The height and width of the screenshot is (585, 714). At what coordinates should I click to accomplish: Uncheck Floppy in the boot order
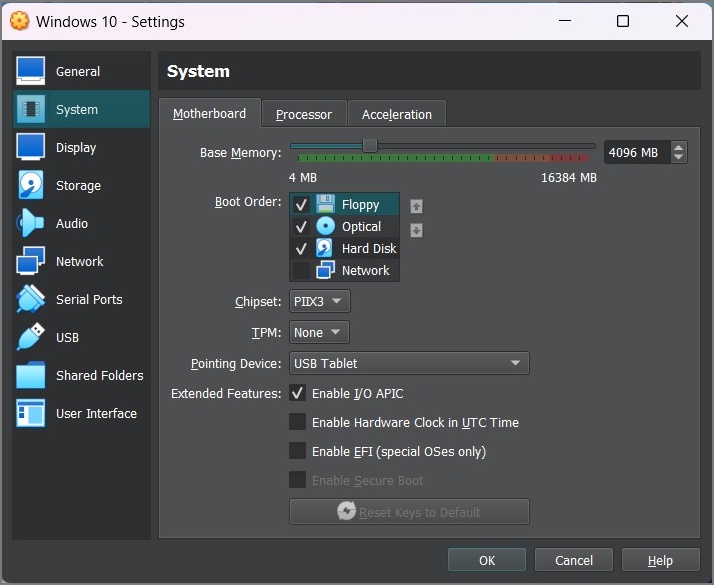pos(301,204)
